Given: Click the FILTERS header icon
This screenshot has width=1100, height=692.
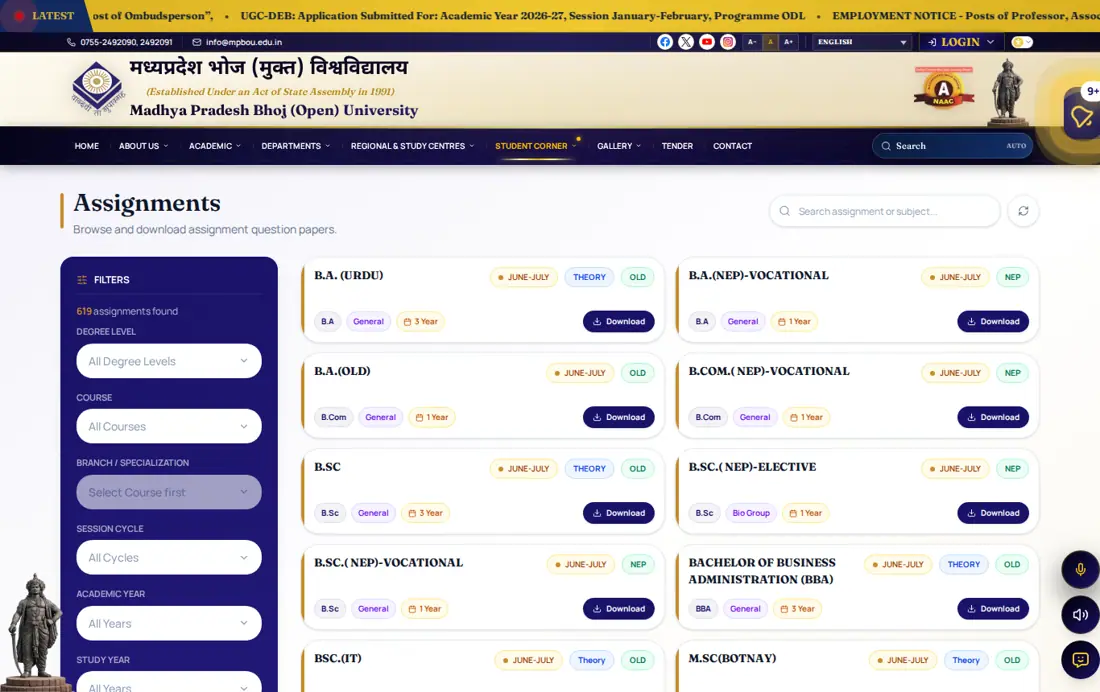Looking at the screenshot, I should tap(82, 279).
